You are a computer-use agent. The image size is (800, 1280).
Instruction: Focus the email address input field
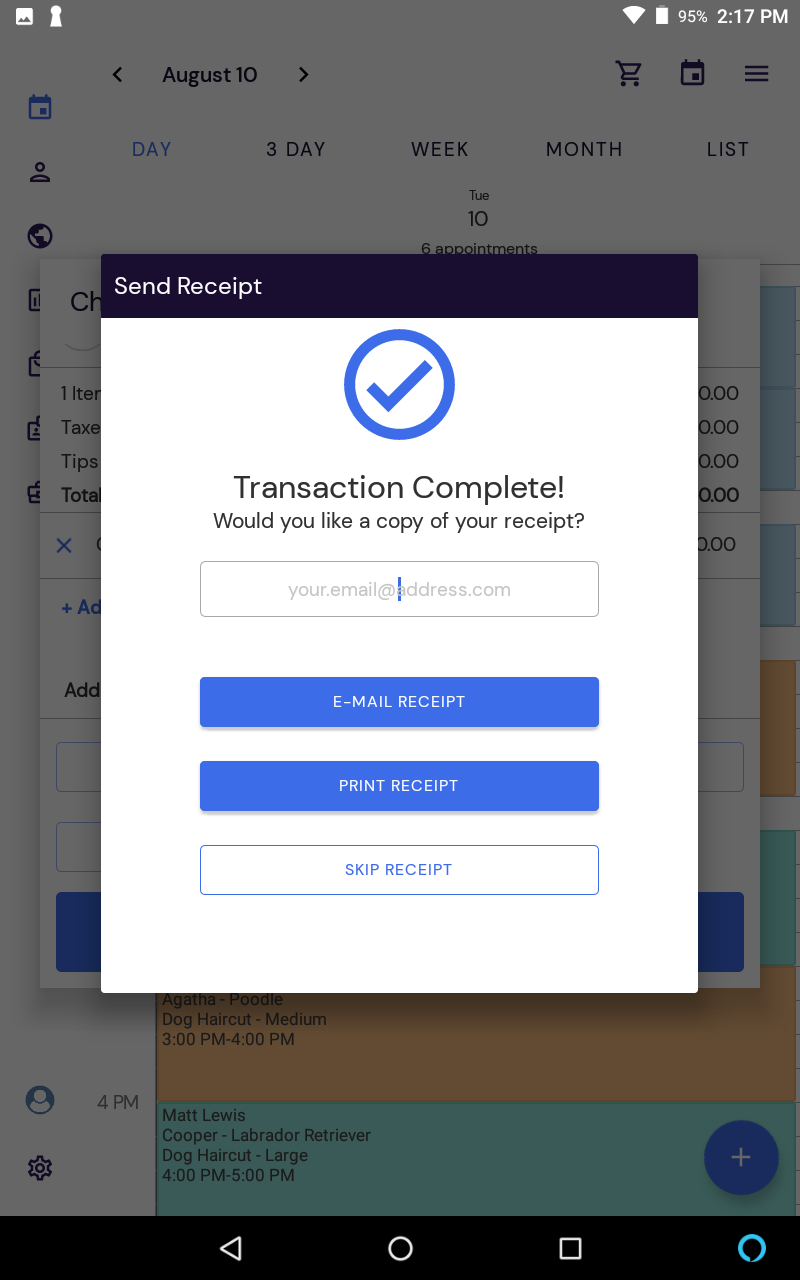point(399,589)
